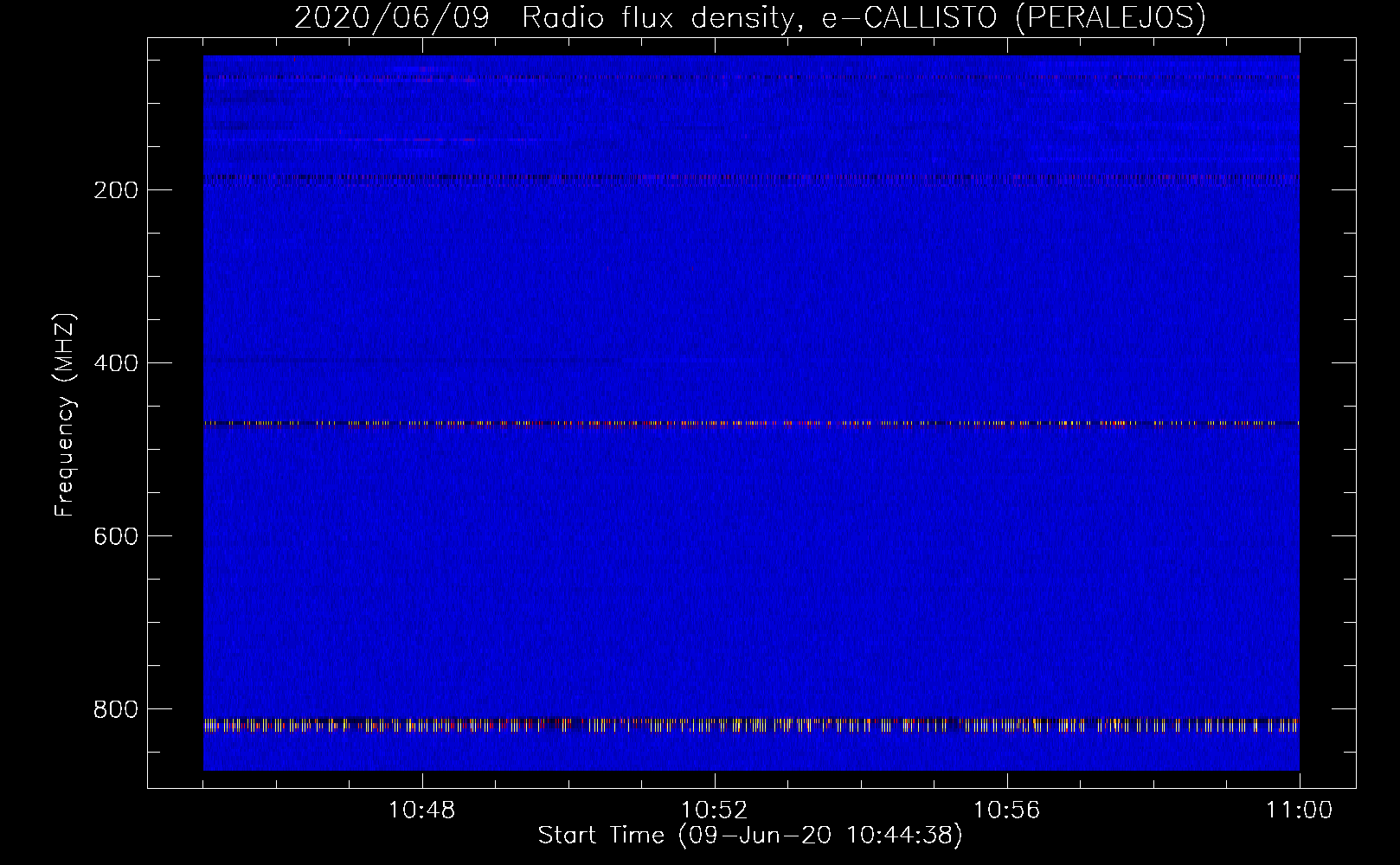Click the yellow striped band near 820 MHz
Image resolution: width=1400 pixels, height=865 pixels.
751,725
